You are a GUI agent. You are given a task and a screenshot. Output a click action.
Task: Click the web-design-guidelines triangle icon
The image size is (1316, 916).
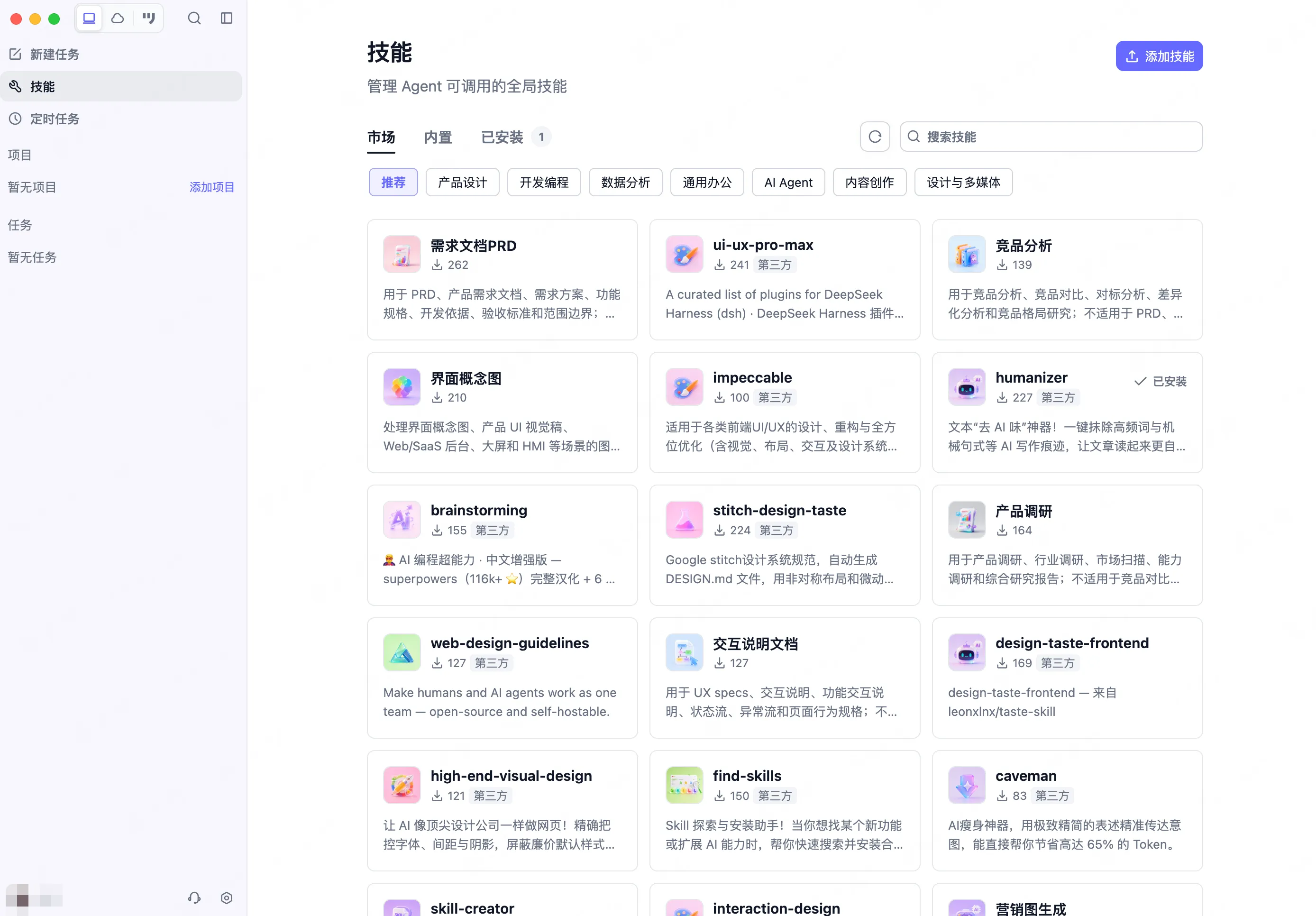pos(402,652)
